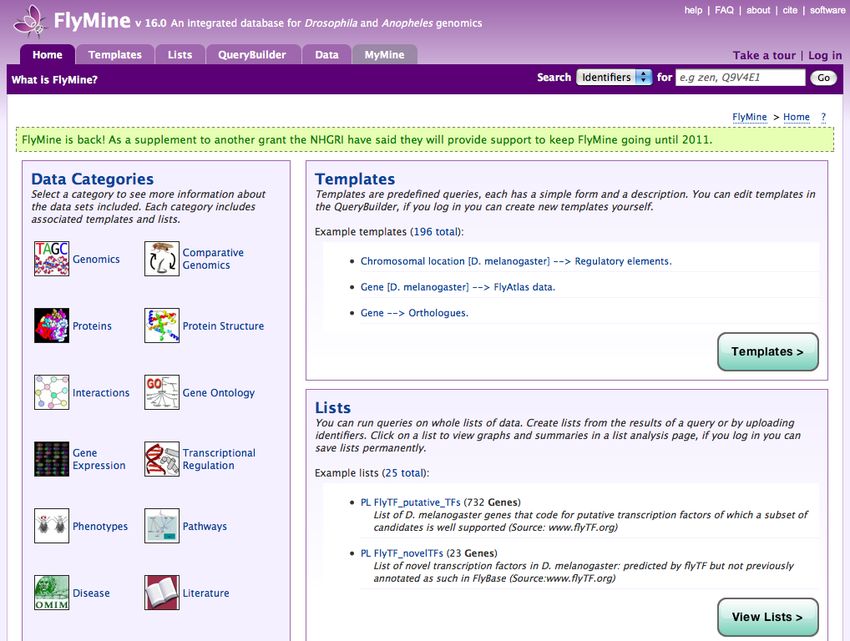Image resolution: width=850 pixels, height=641 pixels.
Task: Click the 196 total templates link
Action: click(436, 232)
